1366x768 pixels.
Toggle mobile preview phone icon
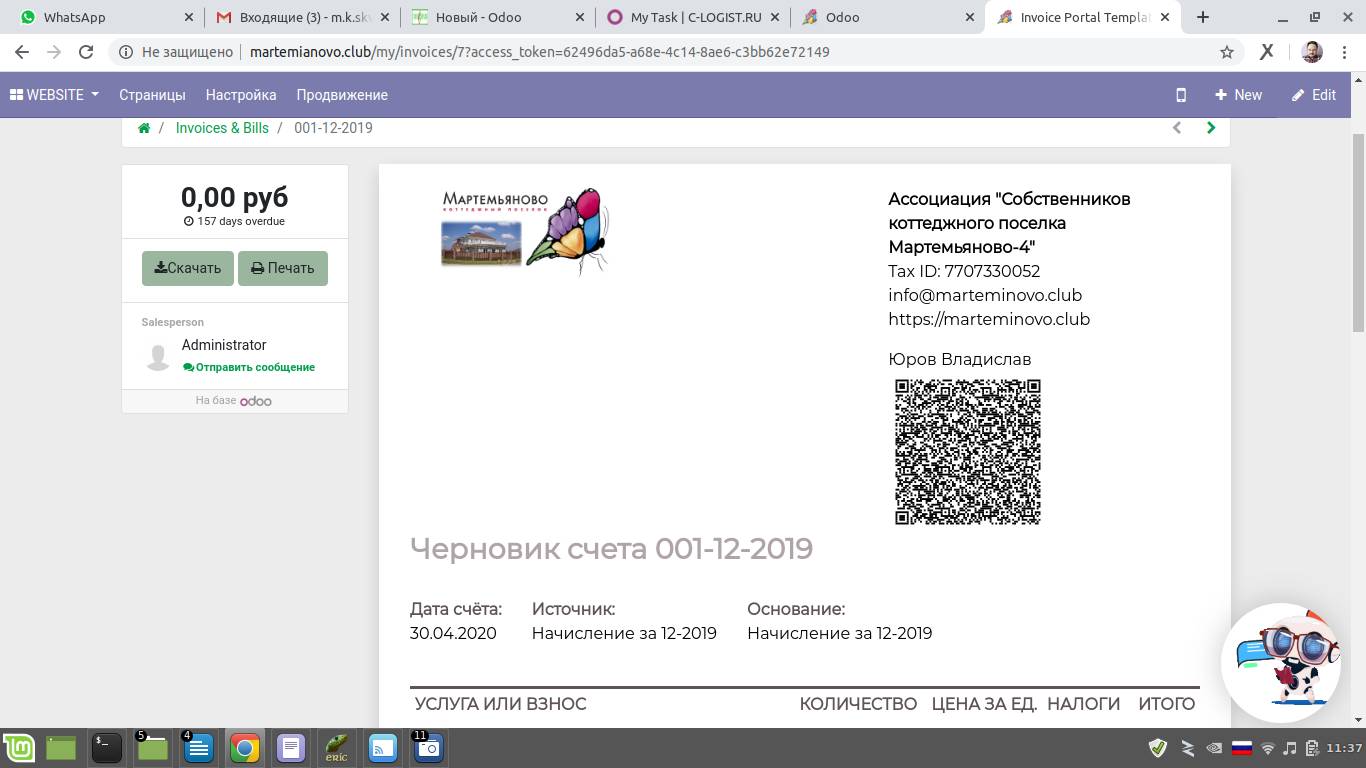coord(1181,95)
